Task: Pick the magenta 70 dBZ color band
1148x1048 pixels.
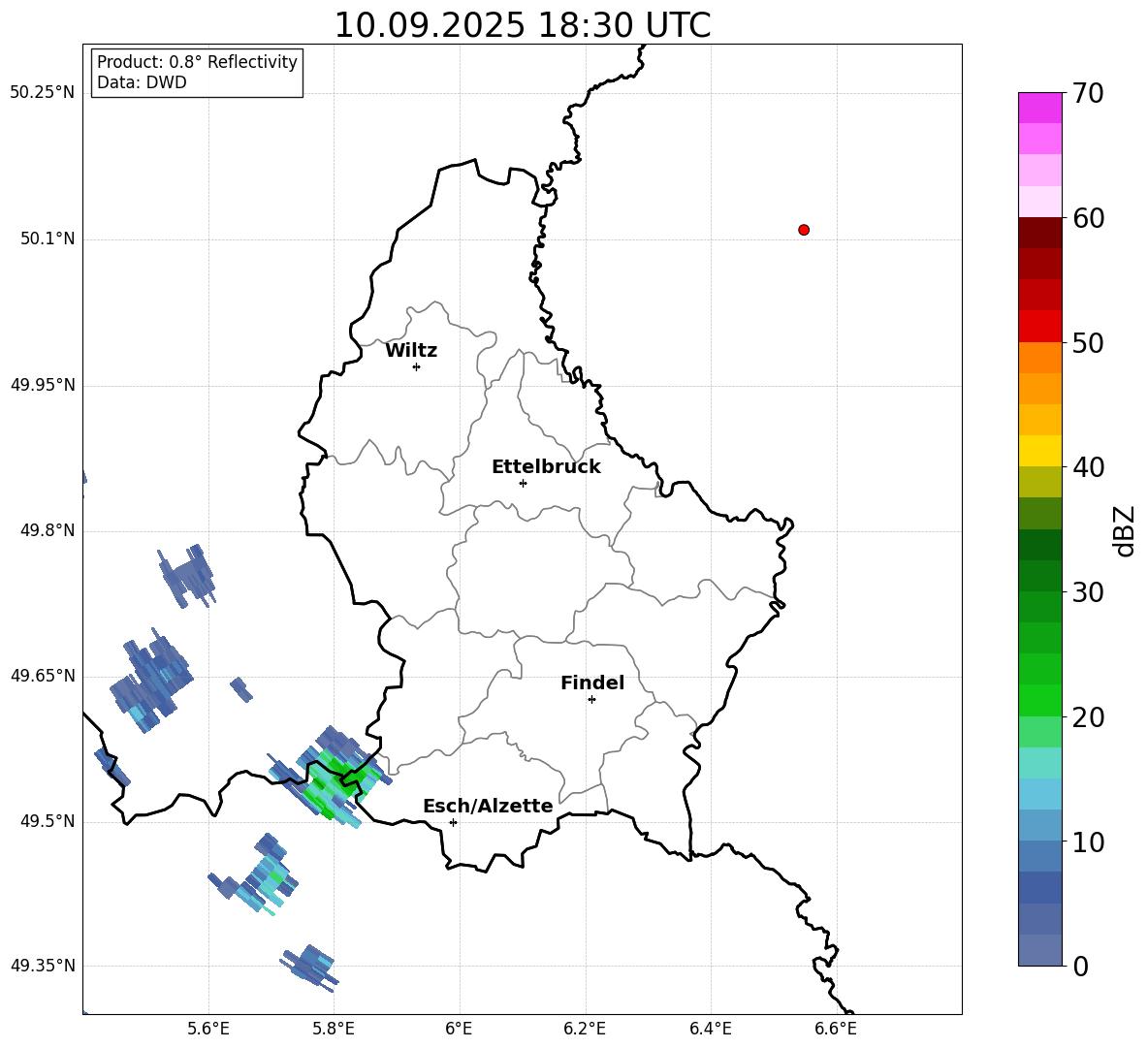Action: [x=1039, y=108]
